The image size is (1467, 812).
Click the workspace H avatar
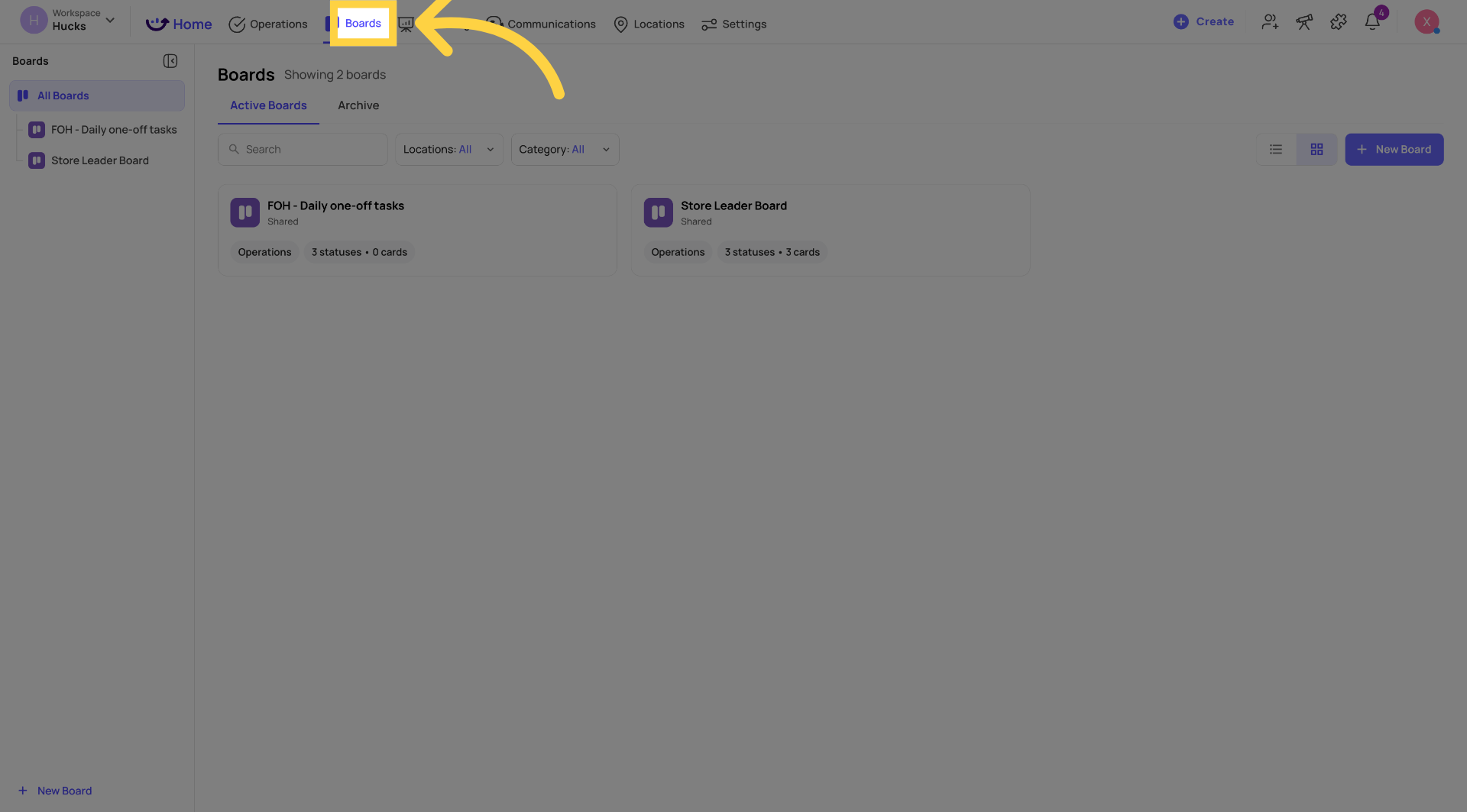coord(34,21)
